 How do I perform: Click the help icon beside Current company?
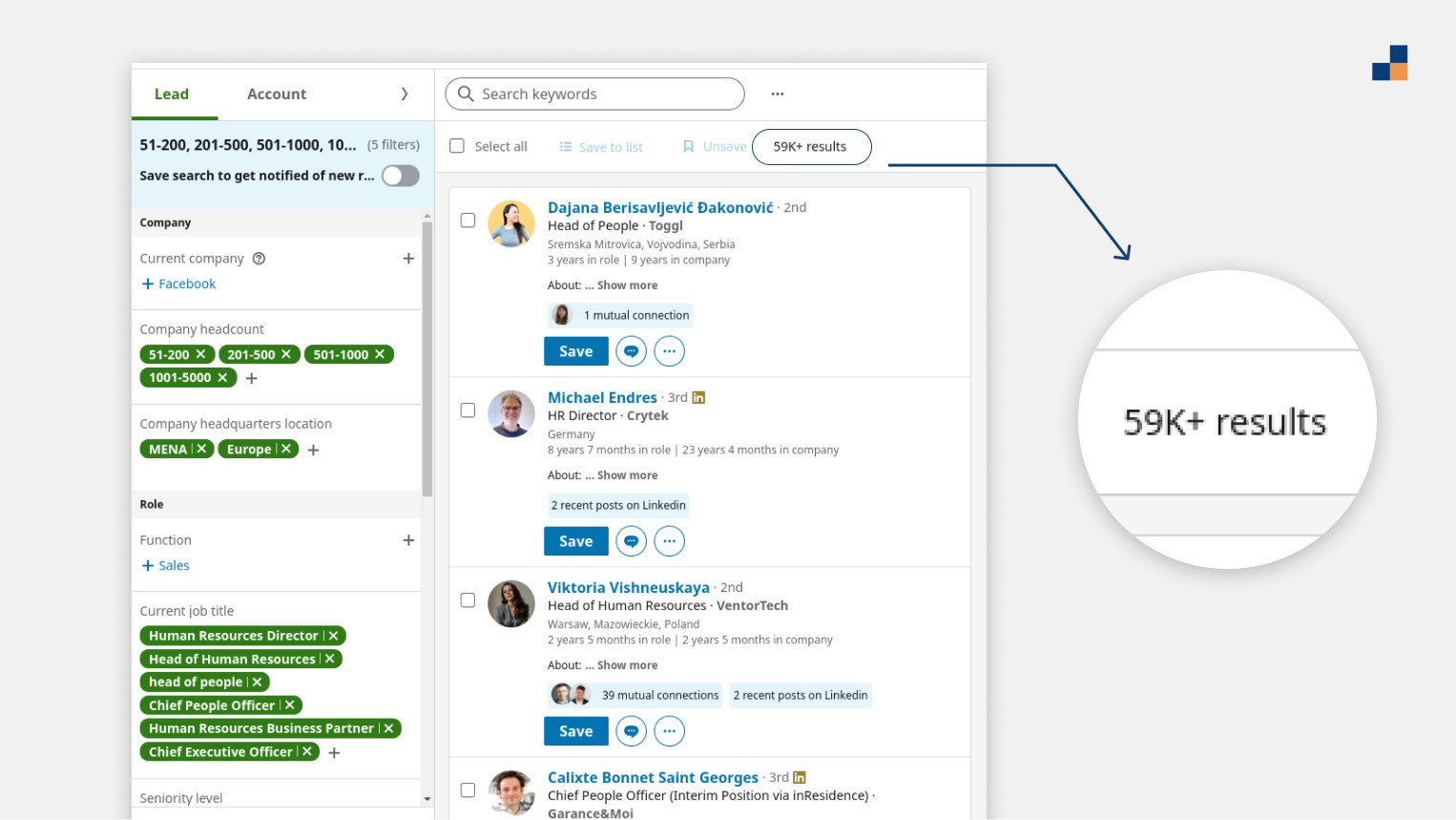click(259, 259)
